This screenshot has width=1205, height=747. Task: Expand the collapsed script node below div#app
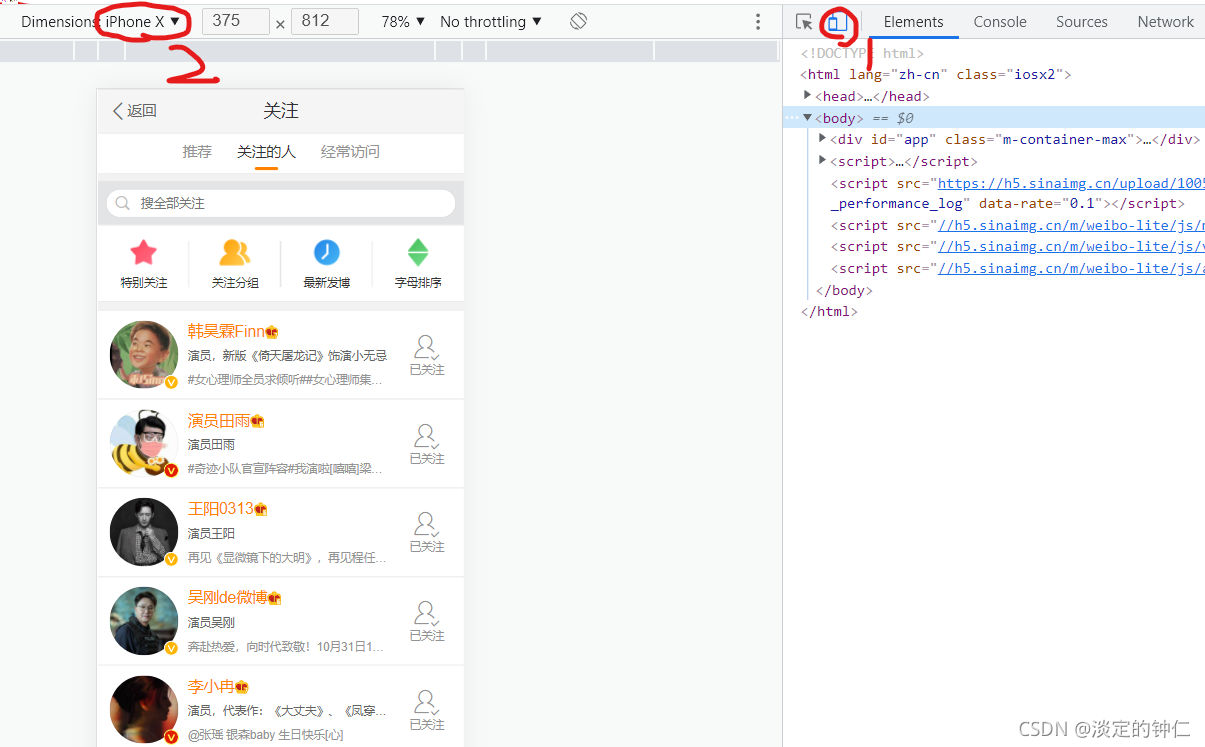pyautogui.click(x=823, y=160)
